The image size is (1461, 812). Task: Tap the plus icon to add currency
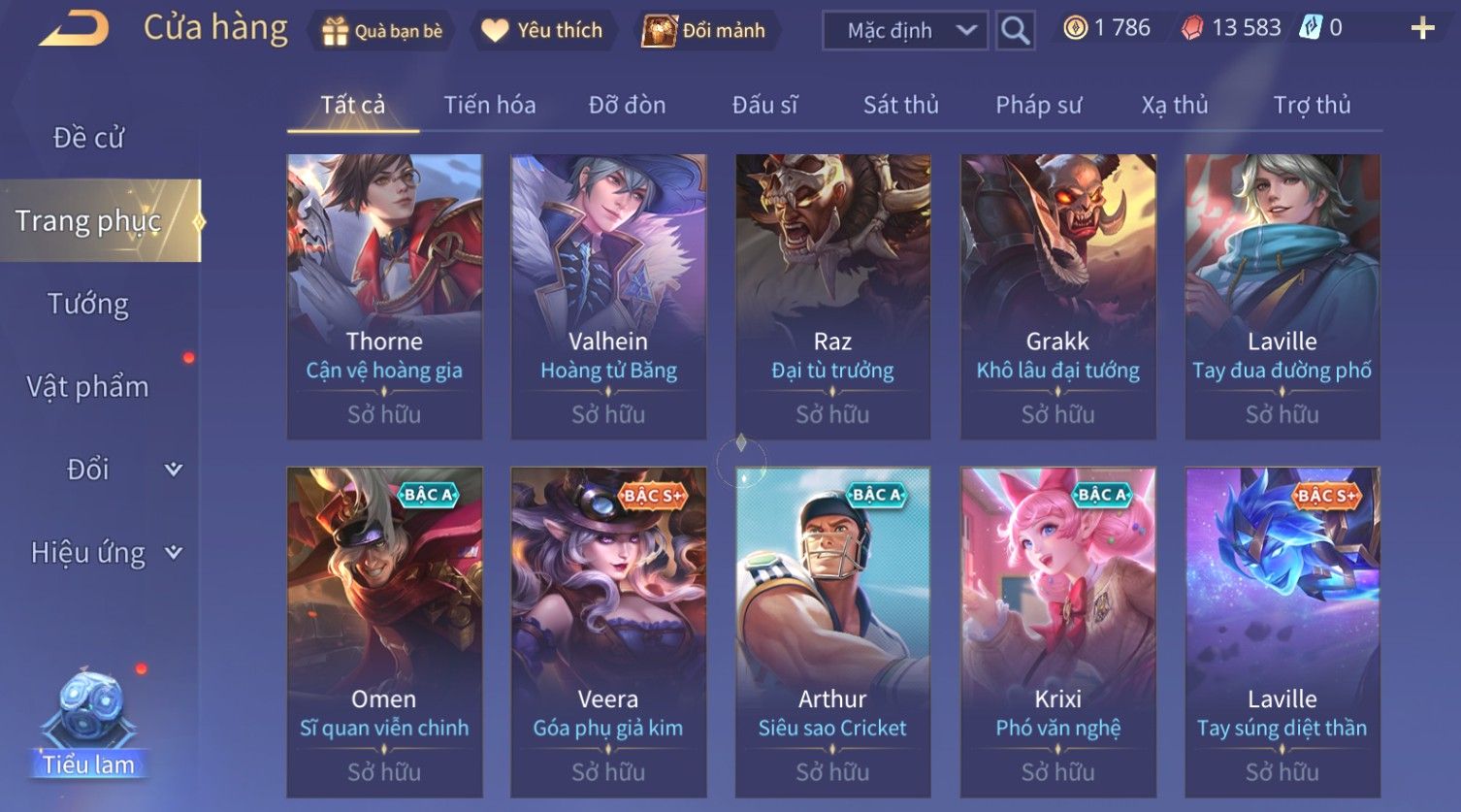click(x=1422, y=28)
